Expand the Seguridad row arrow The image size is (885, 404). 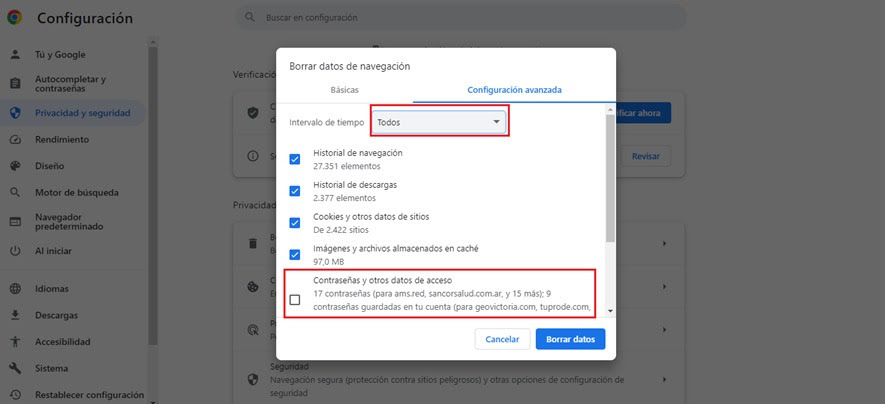pyautogui.click(x=664, y=379)
